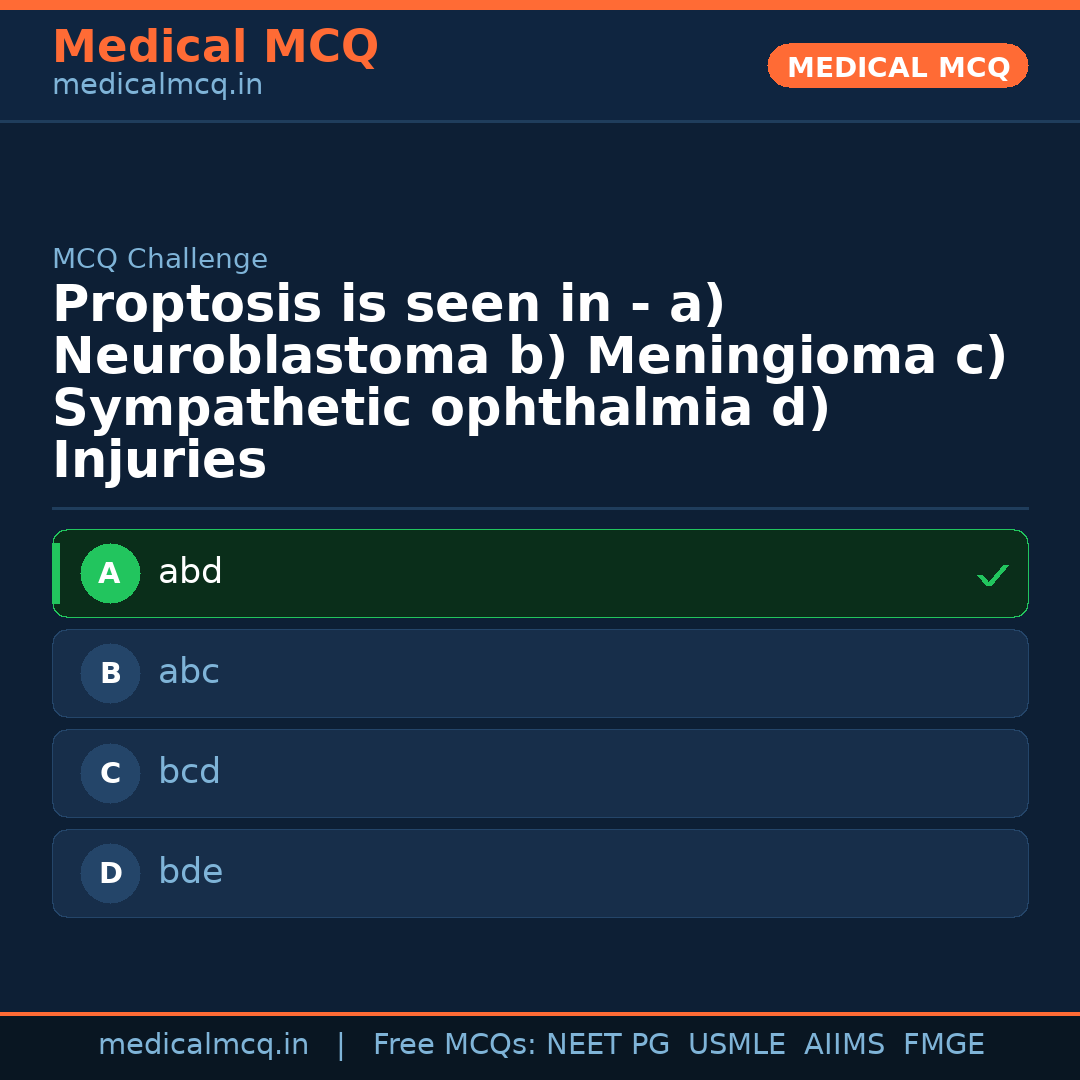Click the NEET PG text link
The height and width of the screenshot is (1080, 1080).
(x=607, y=1043)
